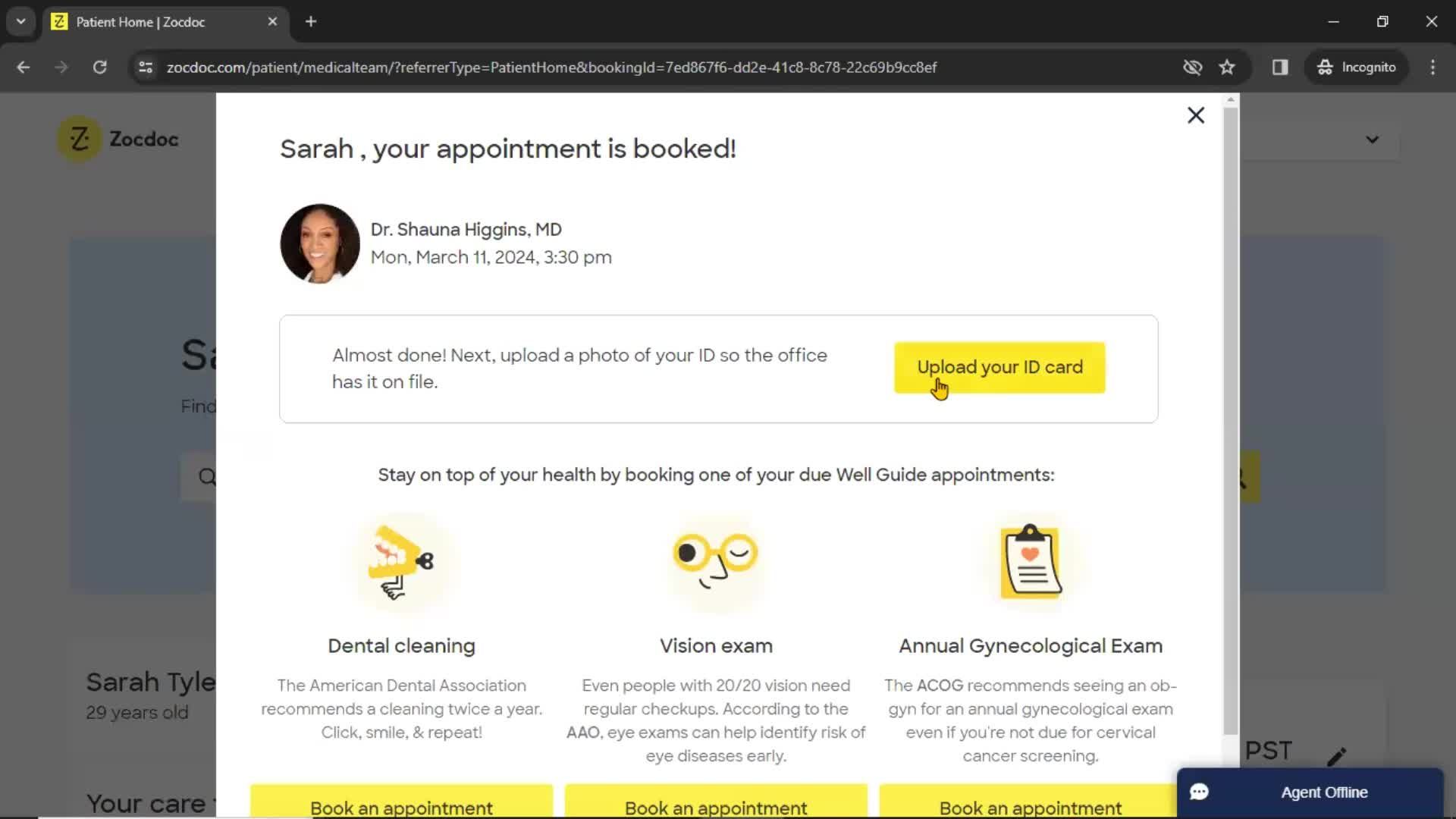Viewport: 1456px width, 819px height.
Task: Book an appointment for dental cleaning
Action: pyautogui.click(x=402, y=807)
